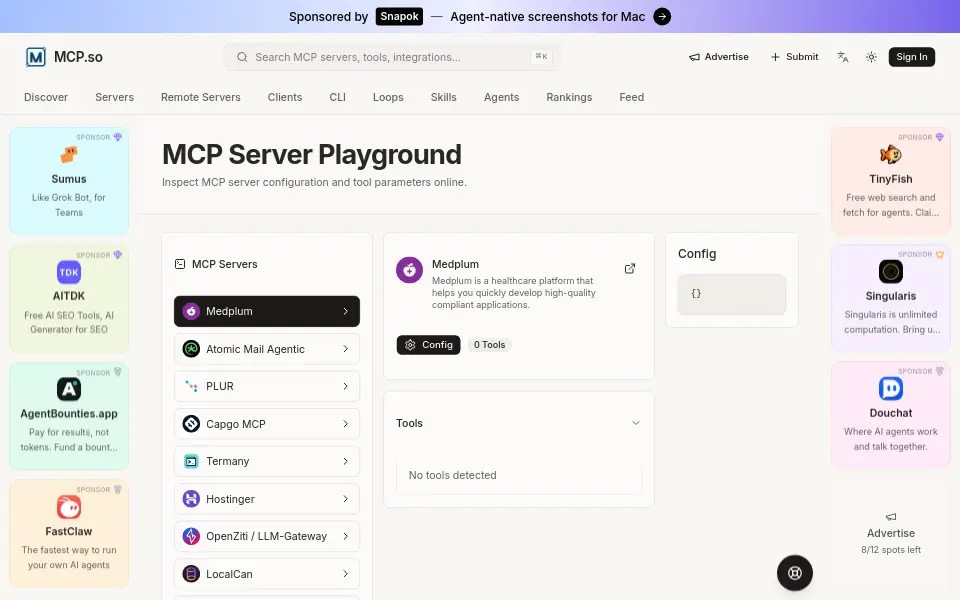
Task: Open the language switcher icon
Action: (843, 57)
